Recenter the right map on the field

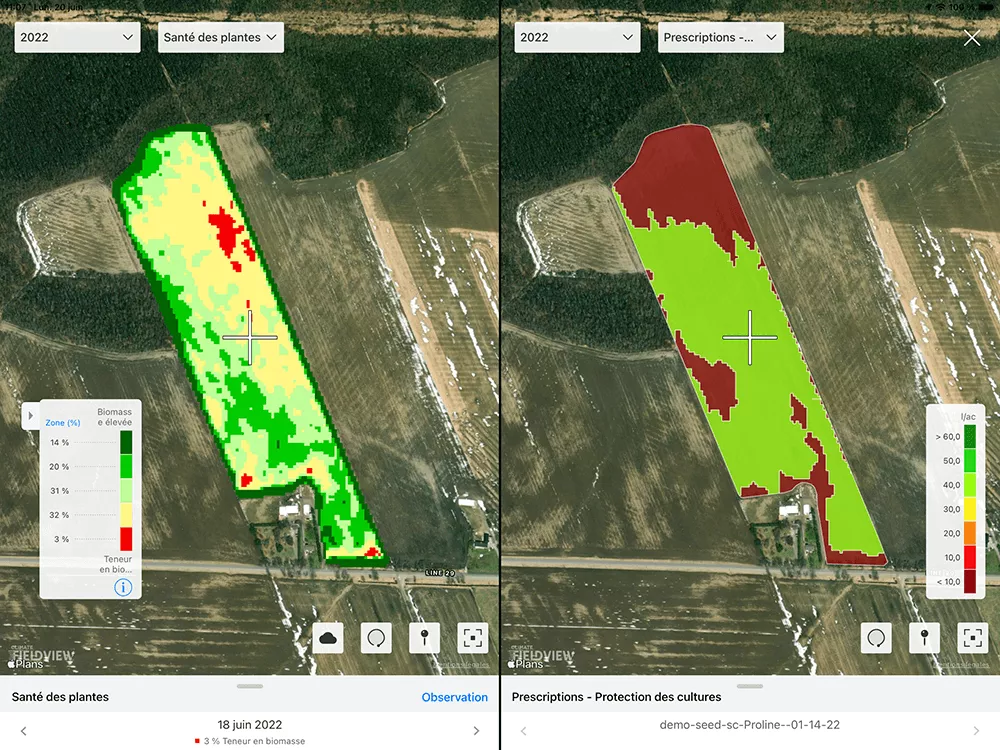(x=973, y=637)
